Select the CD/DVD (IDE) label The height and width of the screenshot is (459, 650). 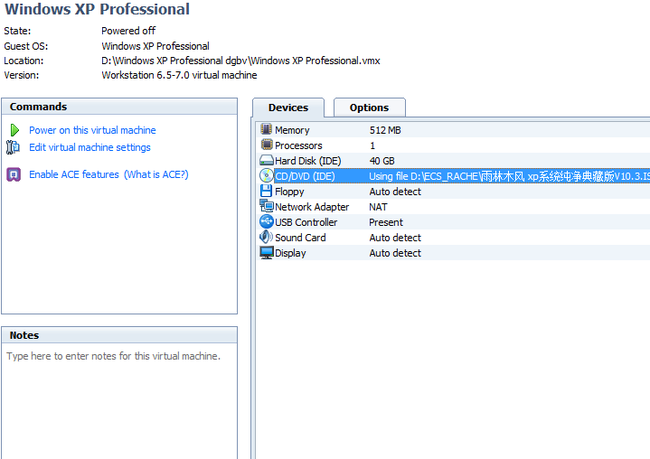coord(305,176)
